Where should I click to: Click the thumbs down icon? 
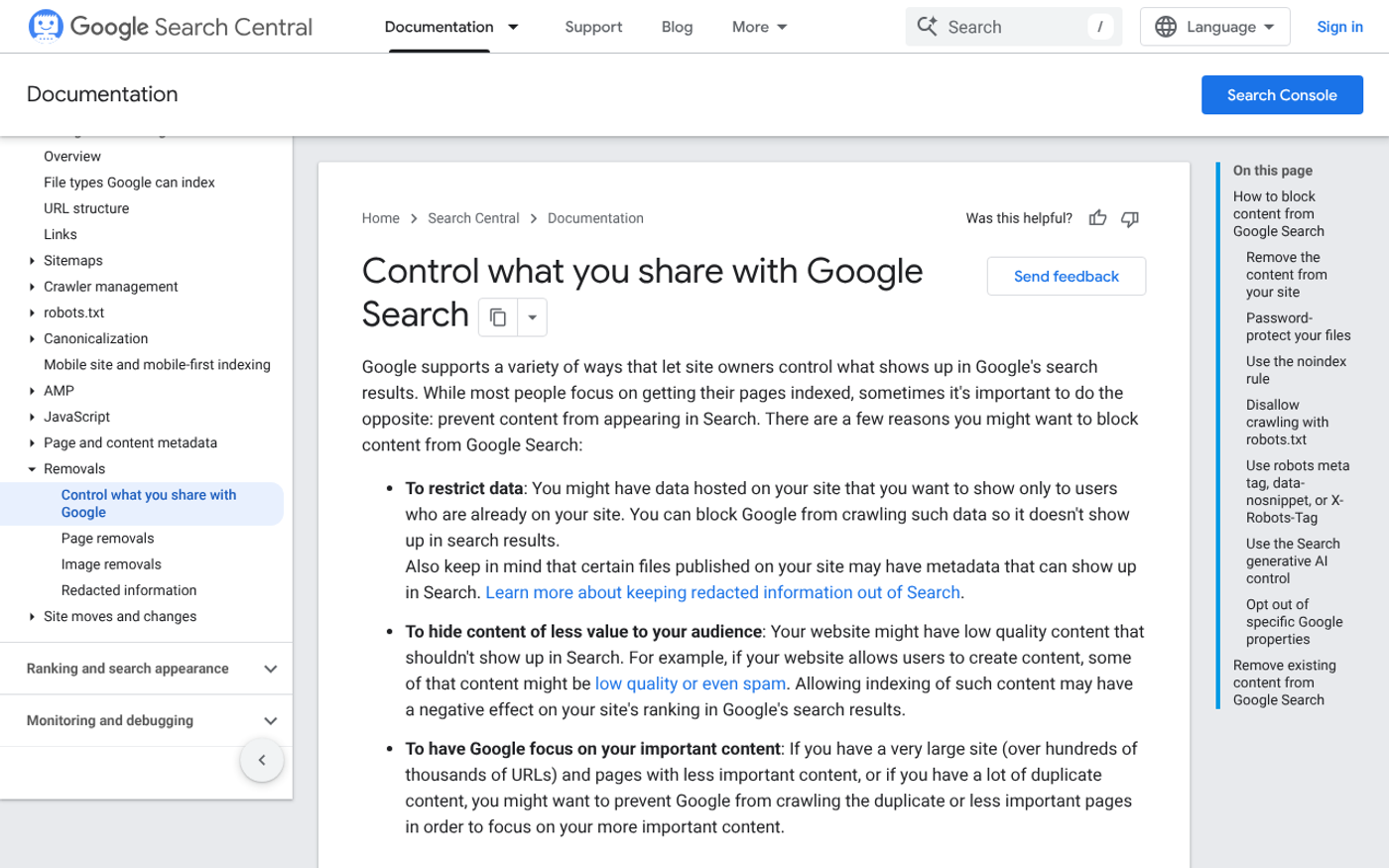[1130, 218]
